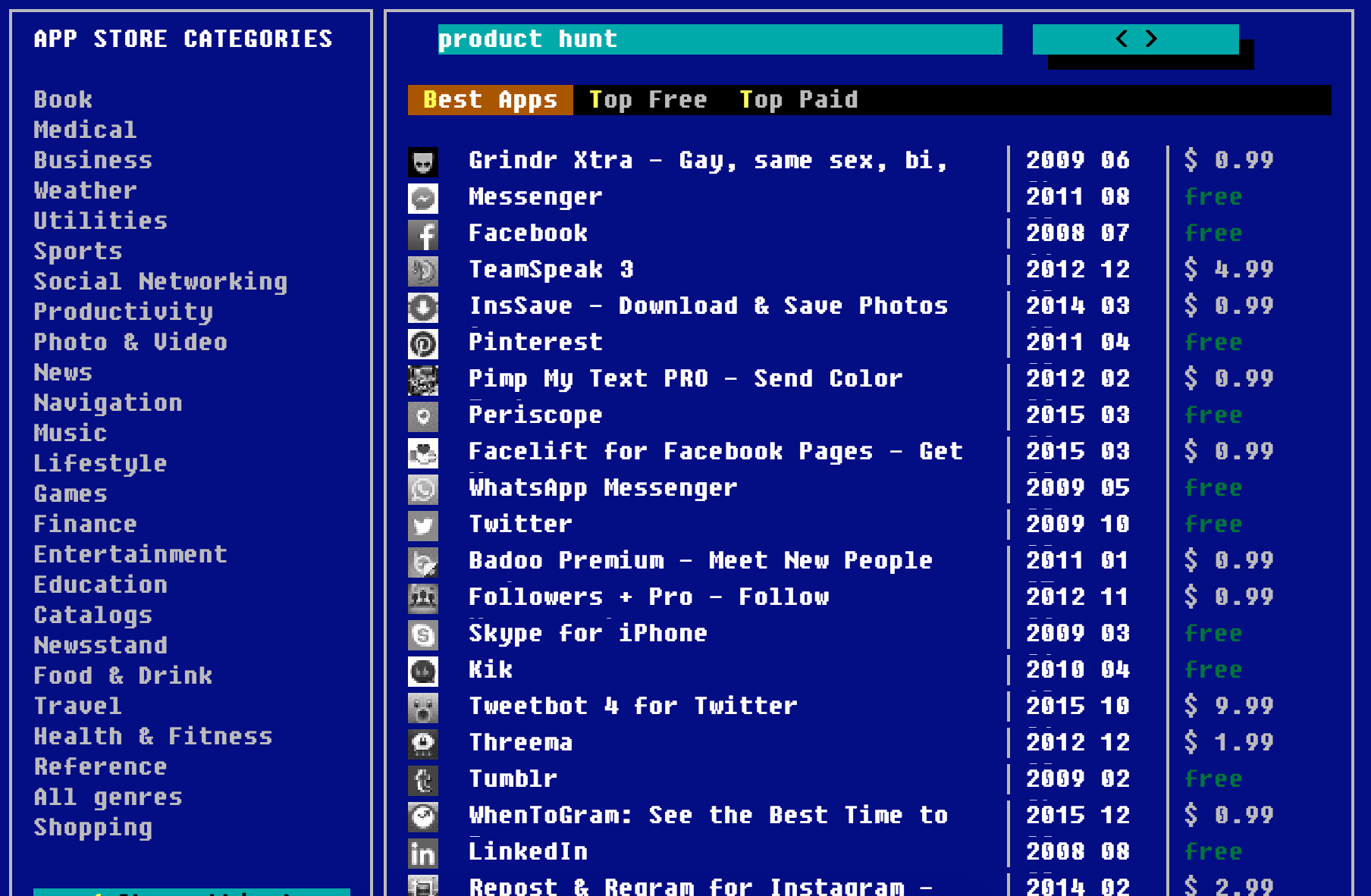Open the Catalogs category
The height and width of the screenshot is (896, 1371).
pos(93,615)
